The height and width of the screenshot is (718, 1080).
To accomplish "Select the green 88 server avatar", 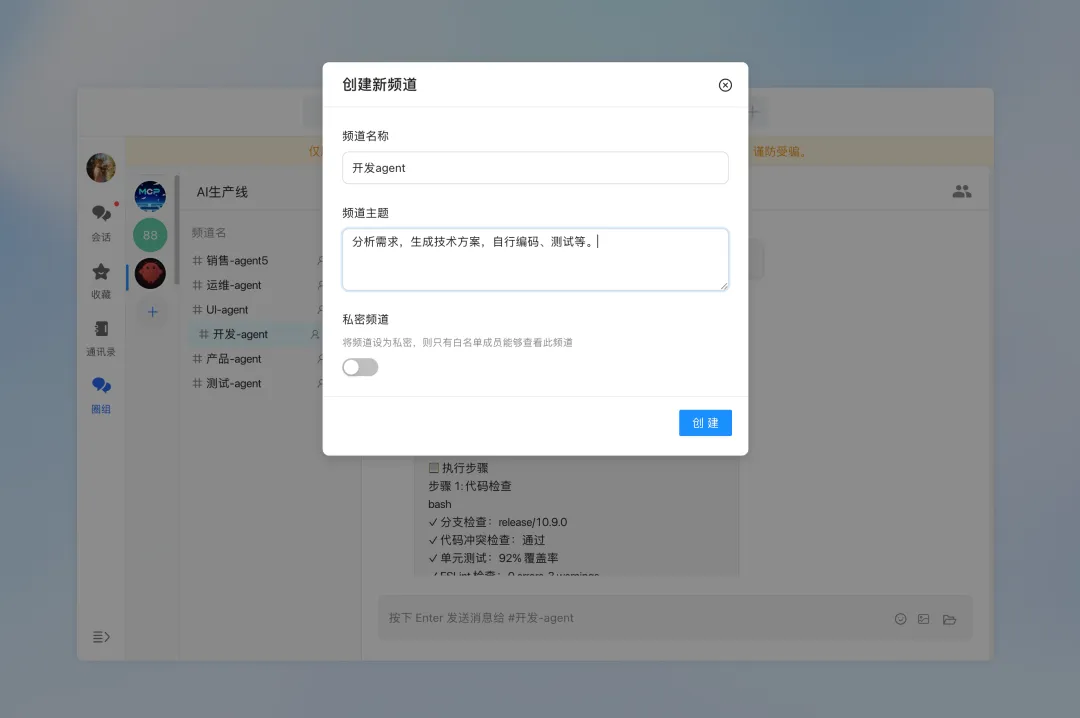I will 150,235.
